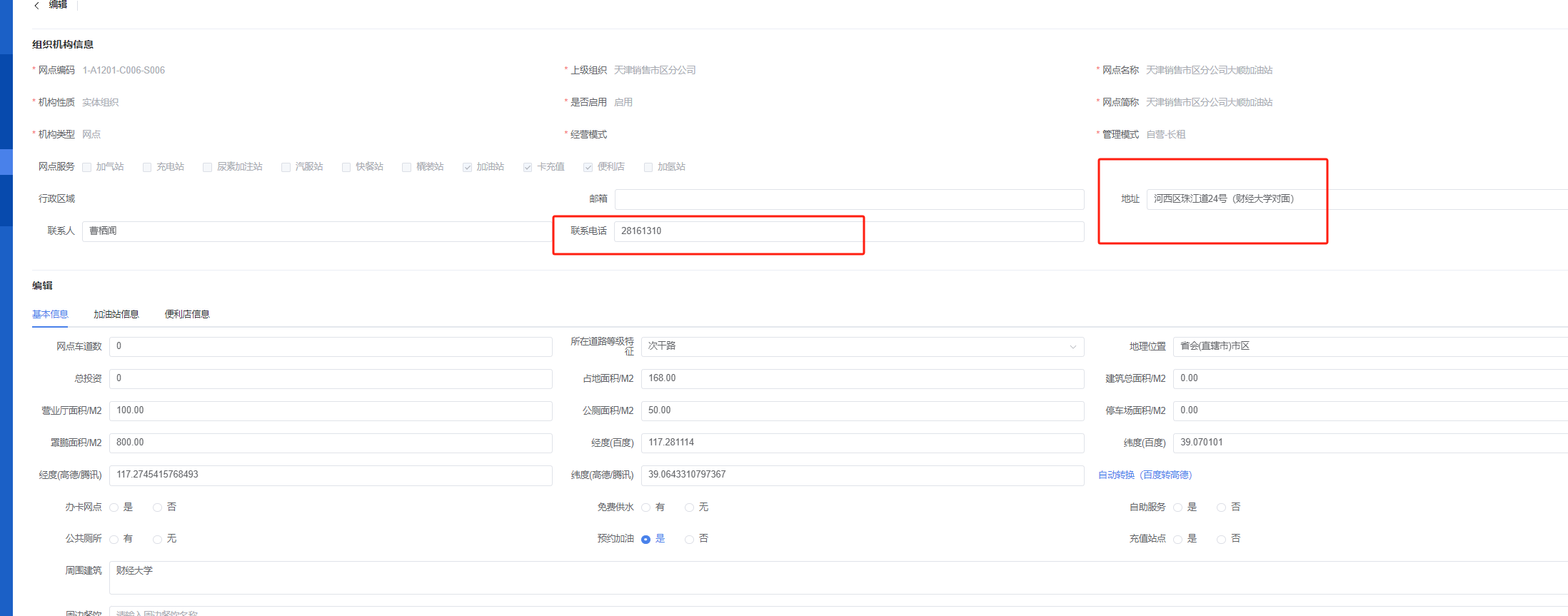This screenshot has height=616, width=1568.
Task: Click the back arrow next to 编辑
Action: point(36,5)
